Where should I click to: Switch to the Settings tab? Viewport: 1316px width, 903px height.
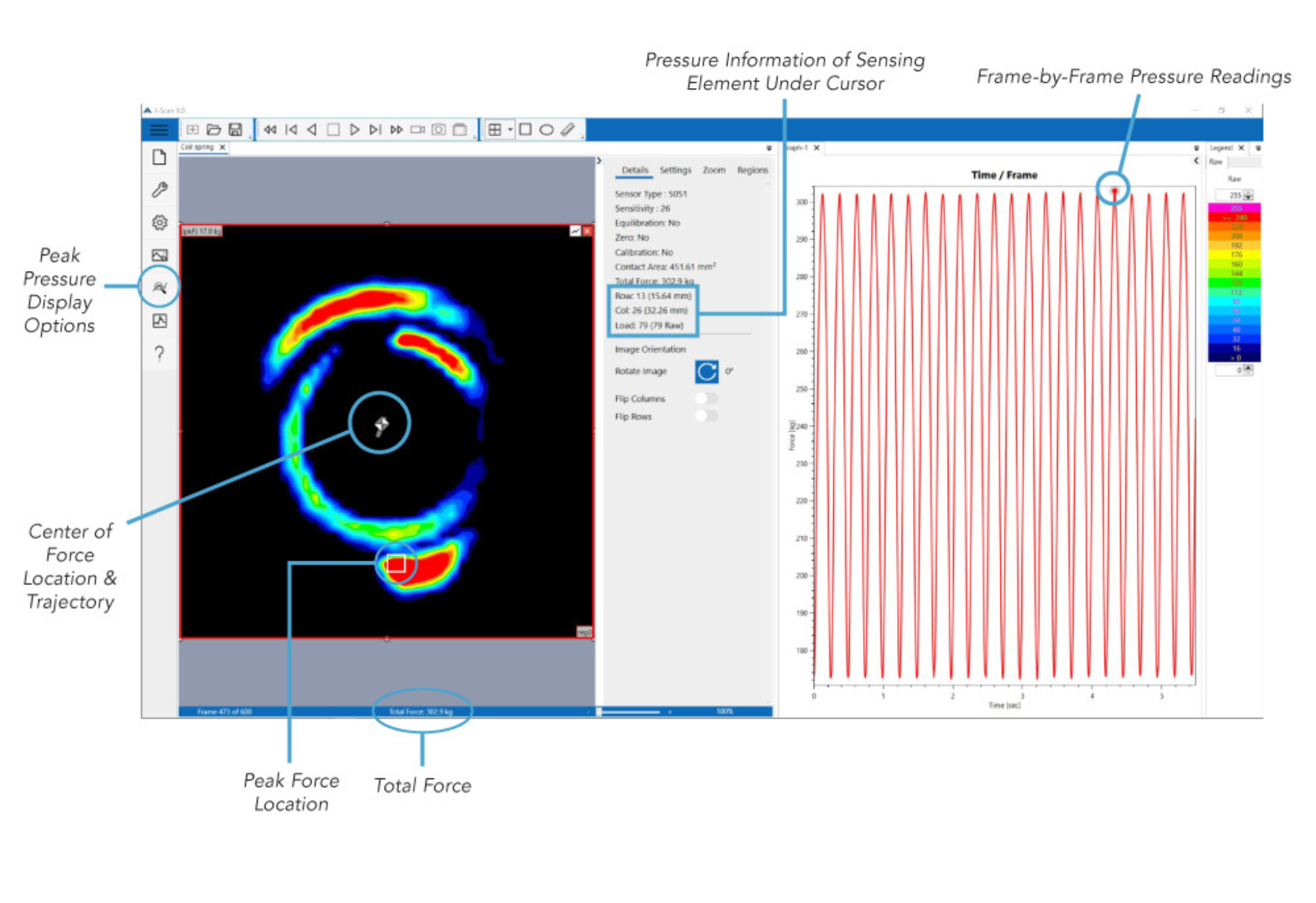click(x=675, y=170)
